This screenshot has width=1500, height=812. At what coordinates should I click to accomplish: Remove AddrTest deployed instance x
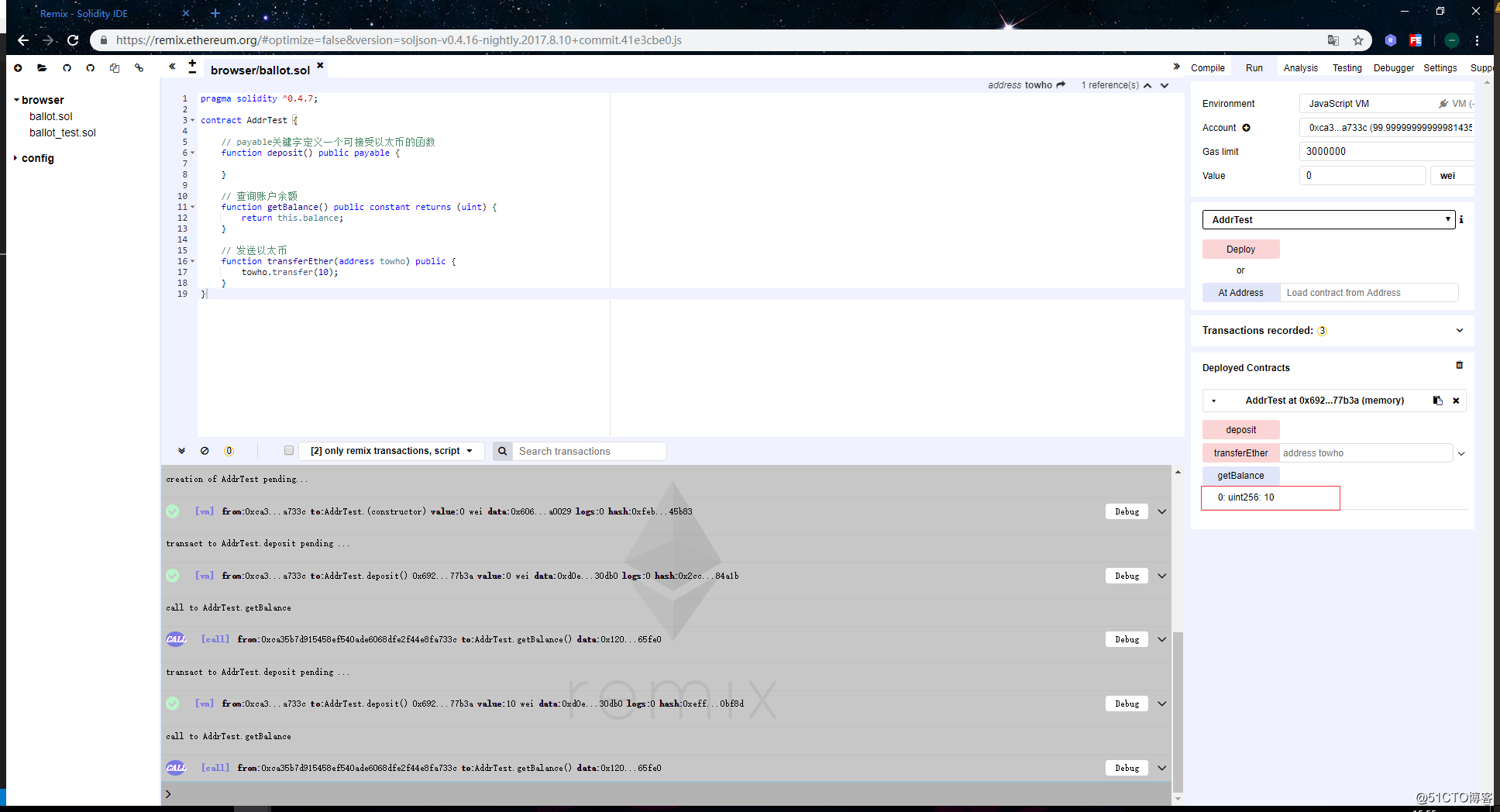click(1456, 401)
